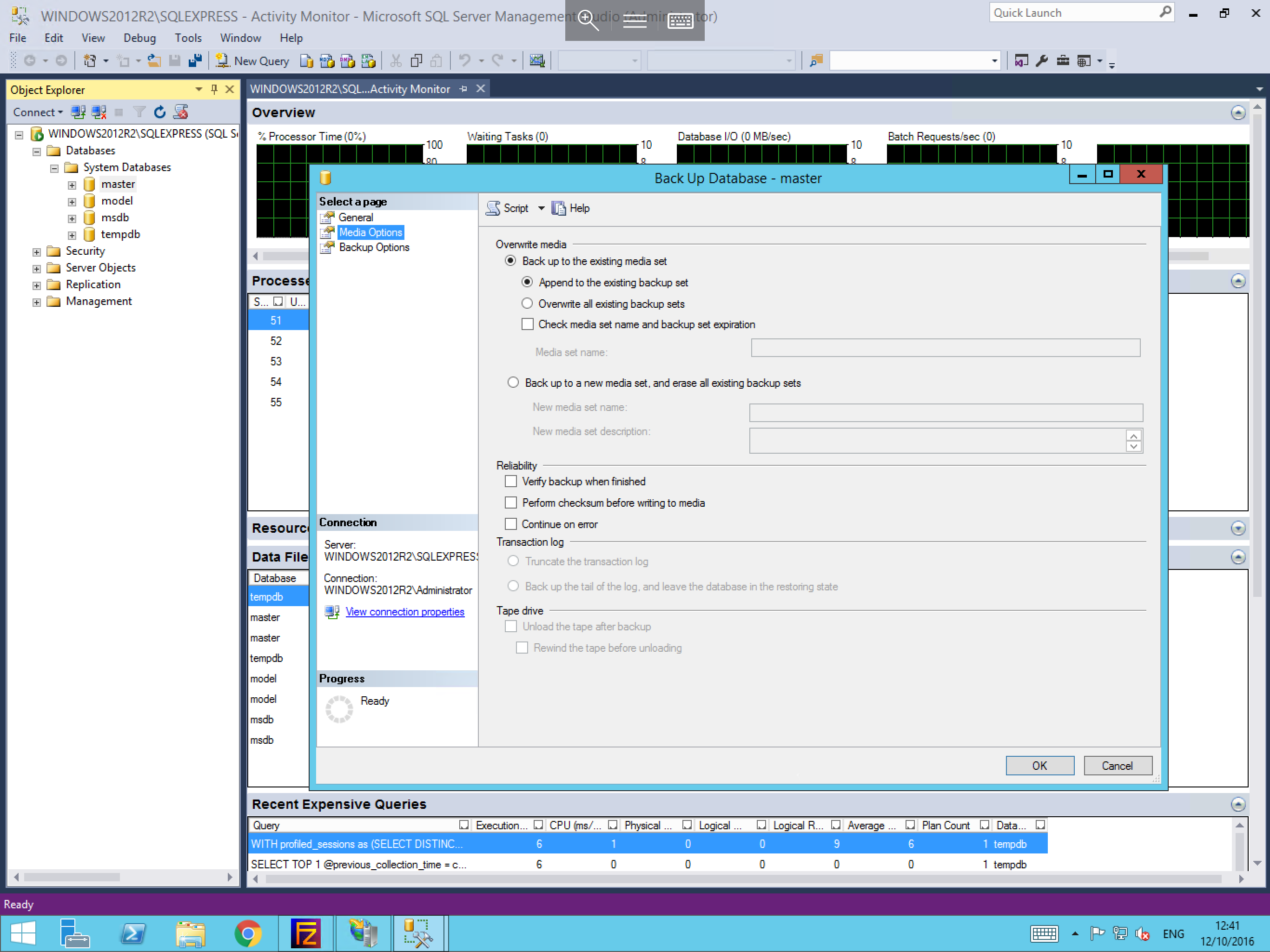Enable Perform checksum before writing to media

click(x=511, y=502)
